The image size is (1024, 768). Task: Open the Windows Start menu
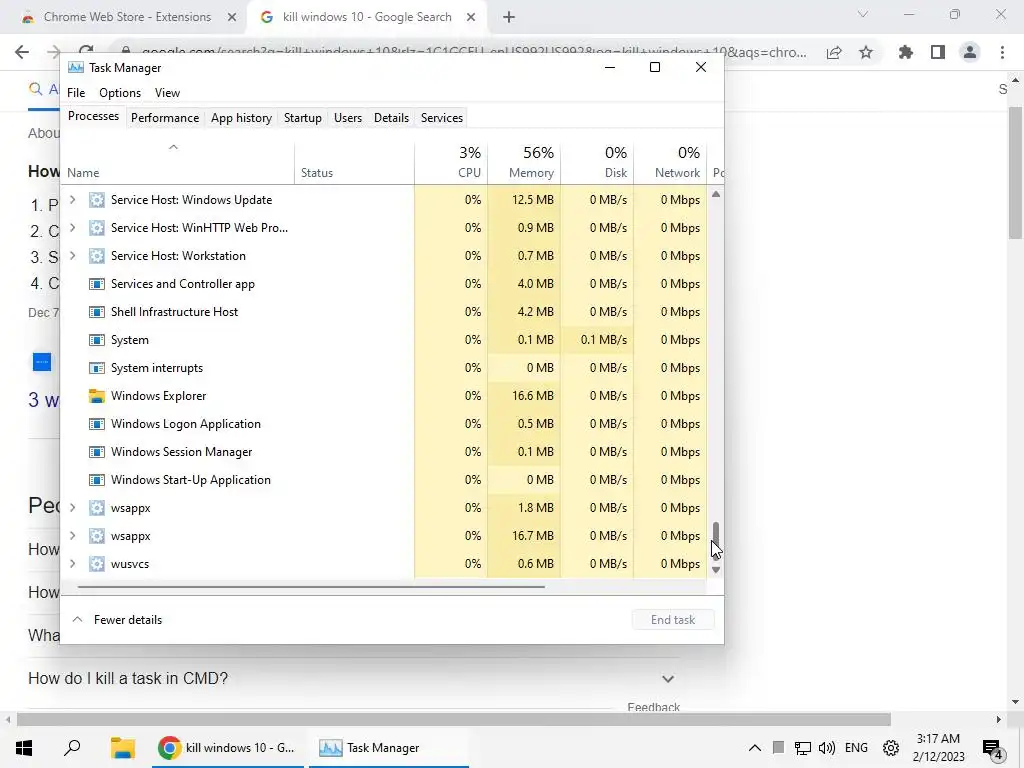click(24, 747)
